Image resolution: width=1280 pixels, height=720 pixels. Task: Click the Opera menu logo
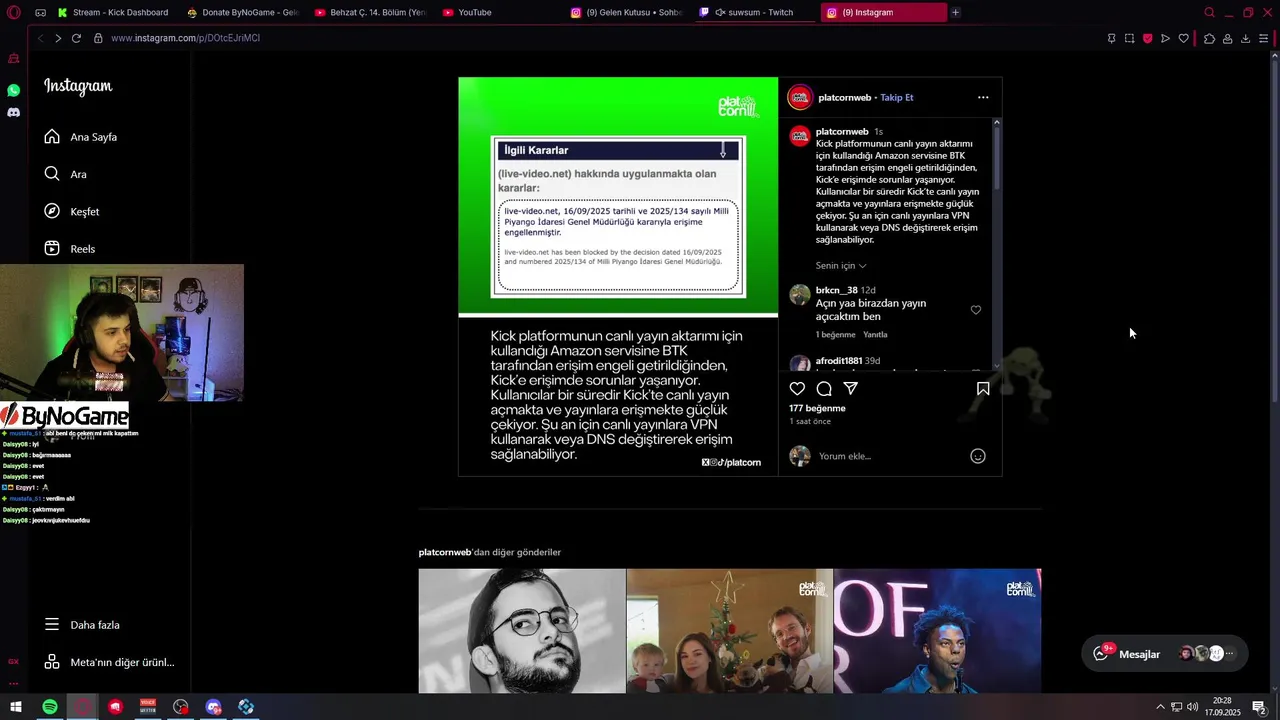[x=14, y=12]
